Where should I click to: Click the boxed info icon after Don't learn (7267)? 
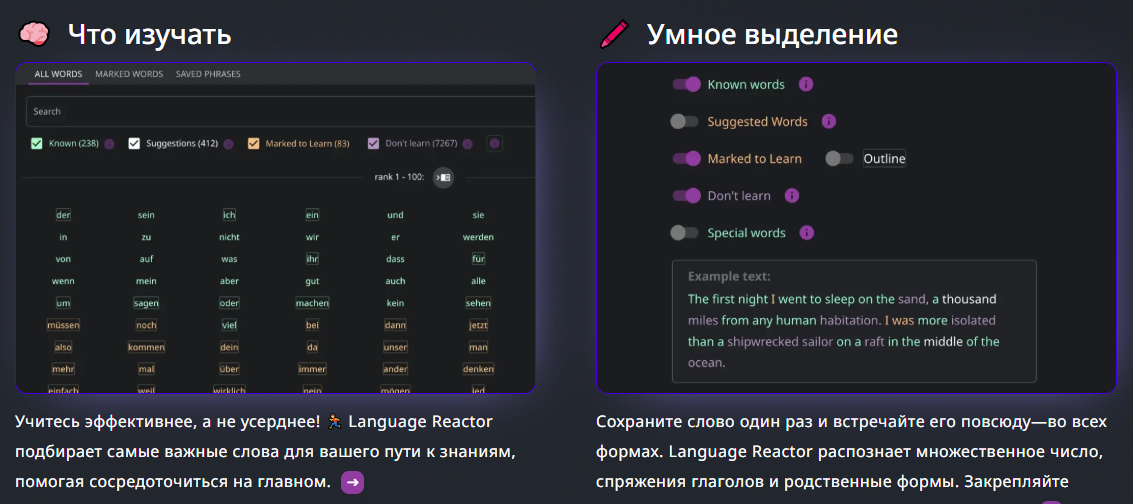494,144
